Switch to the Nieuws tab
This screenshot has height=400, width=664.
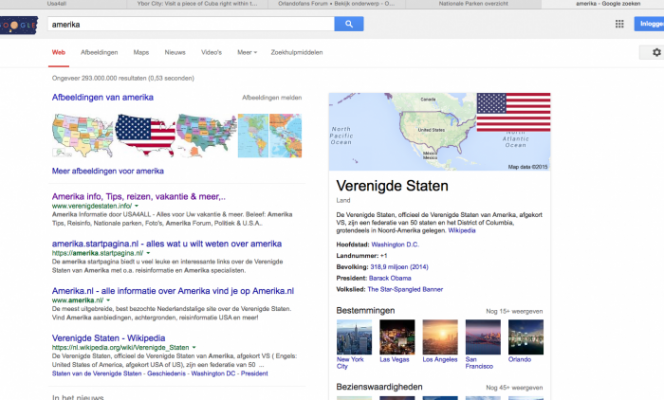175,52
